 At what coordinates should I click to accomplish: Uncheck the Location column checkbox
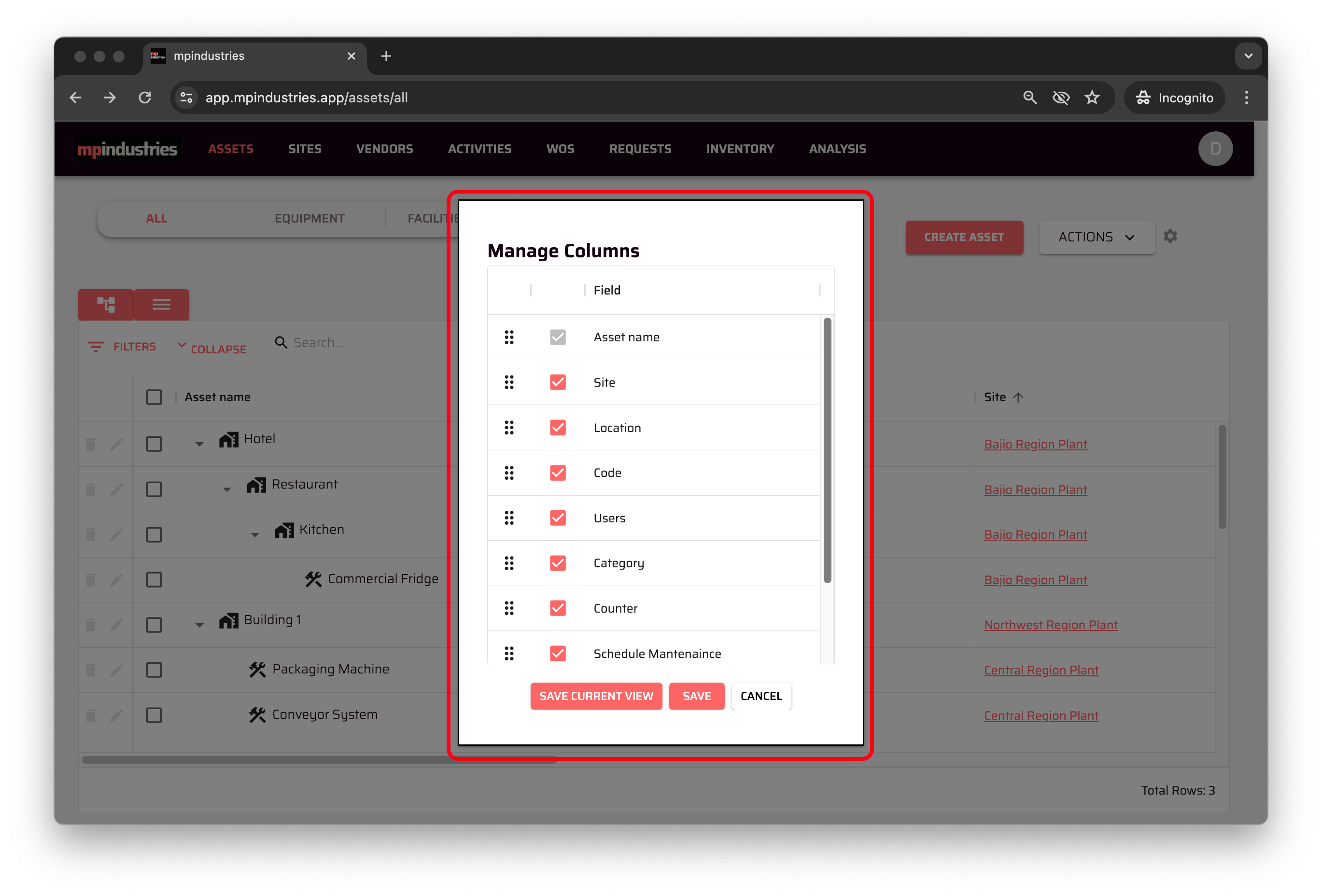coord(558,428)
